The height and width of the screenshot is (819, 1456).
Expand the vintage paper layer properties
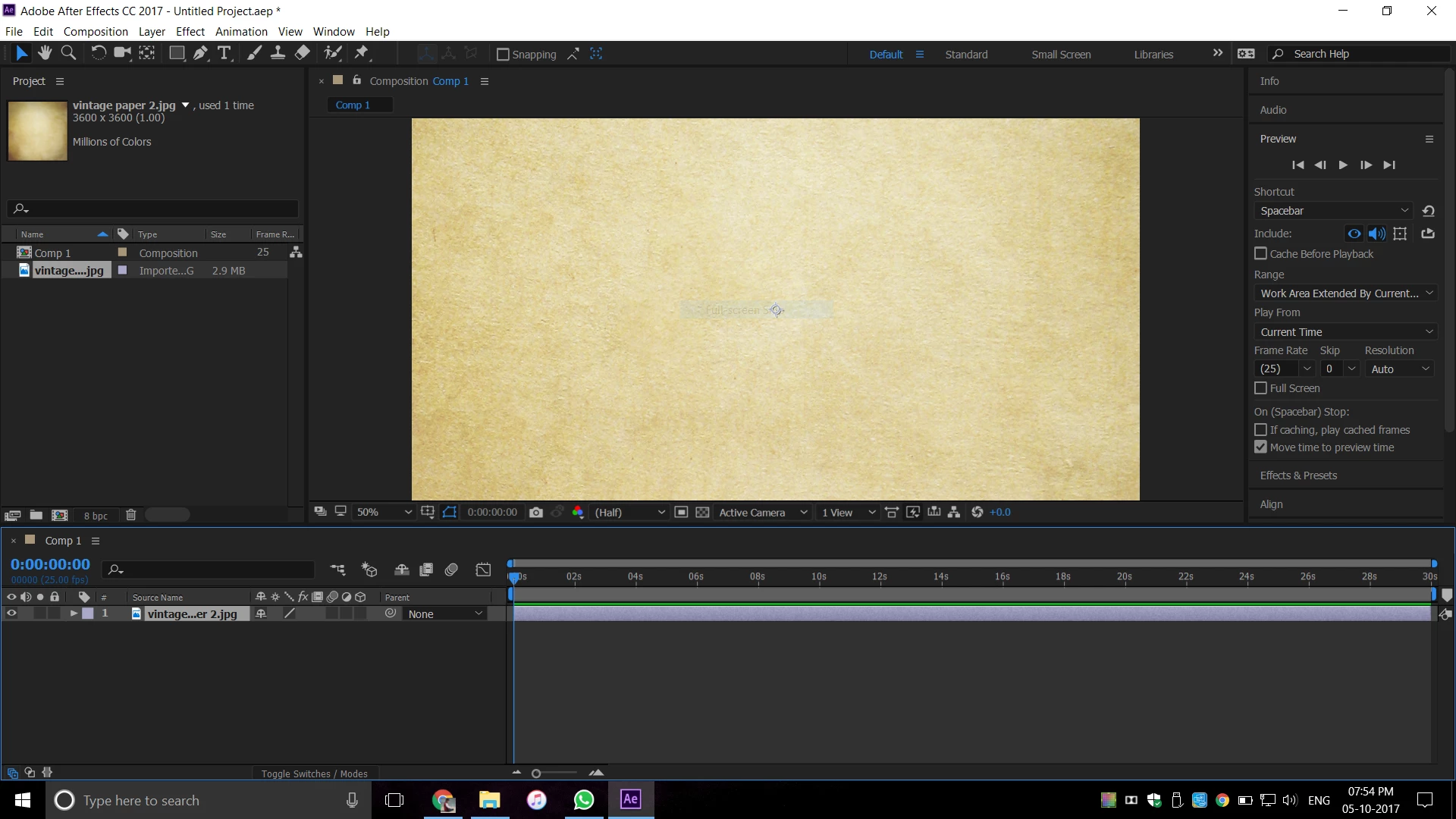(74, 613)
